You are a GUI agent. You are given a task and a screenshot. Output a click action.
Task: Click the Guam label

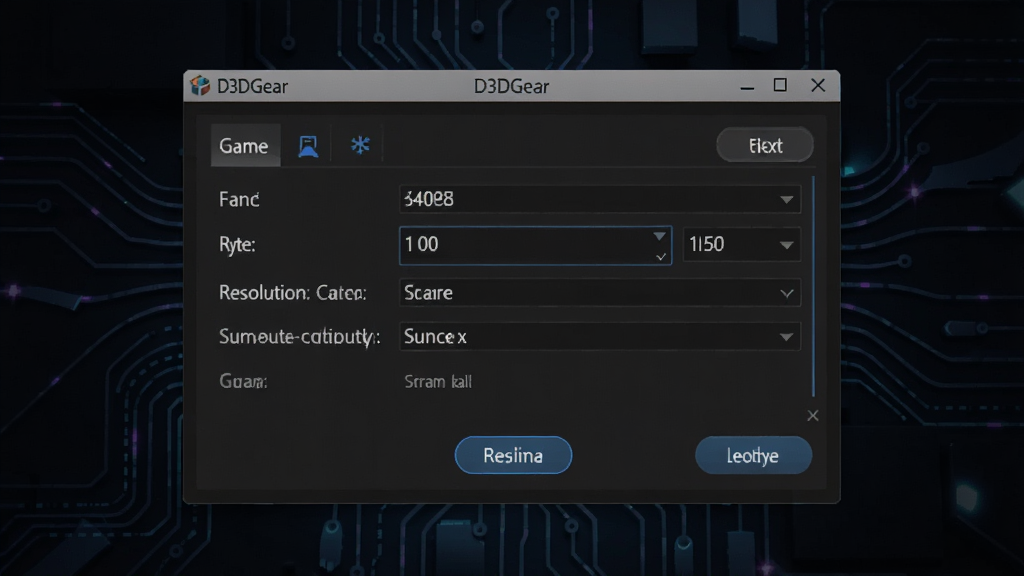(x=243, y=381)
